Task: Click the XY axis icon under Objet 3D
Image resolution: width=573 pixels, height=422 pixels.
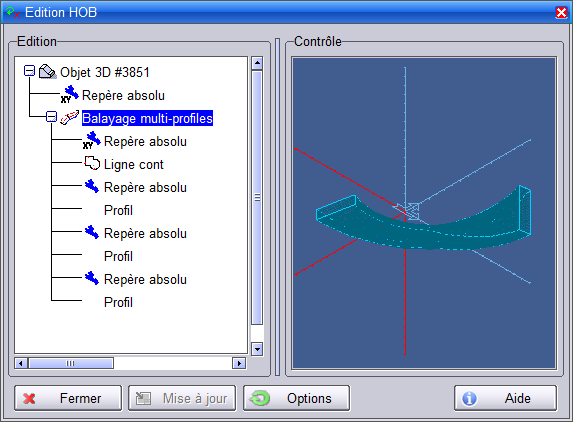Action: tap(69, 94)
